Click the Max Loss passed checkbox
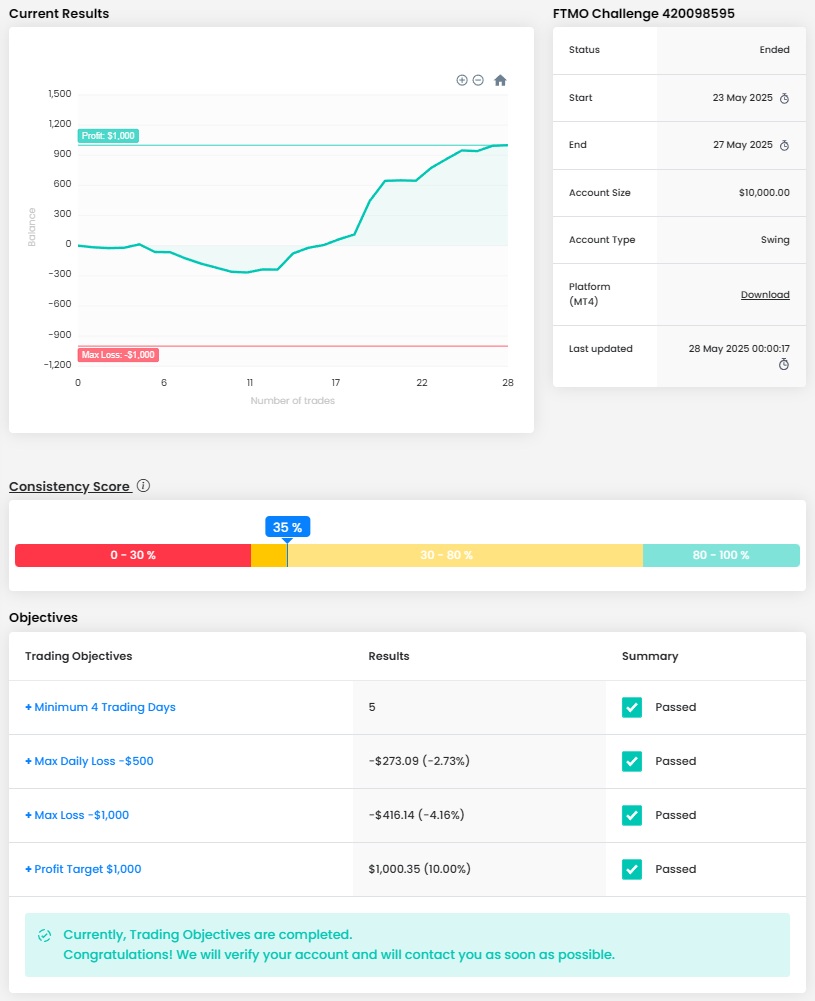The width and height of the screenshot is (815, 1001). pos(632,815)
